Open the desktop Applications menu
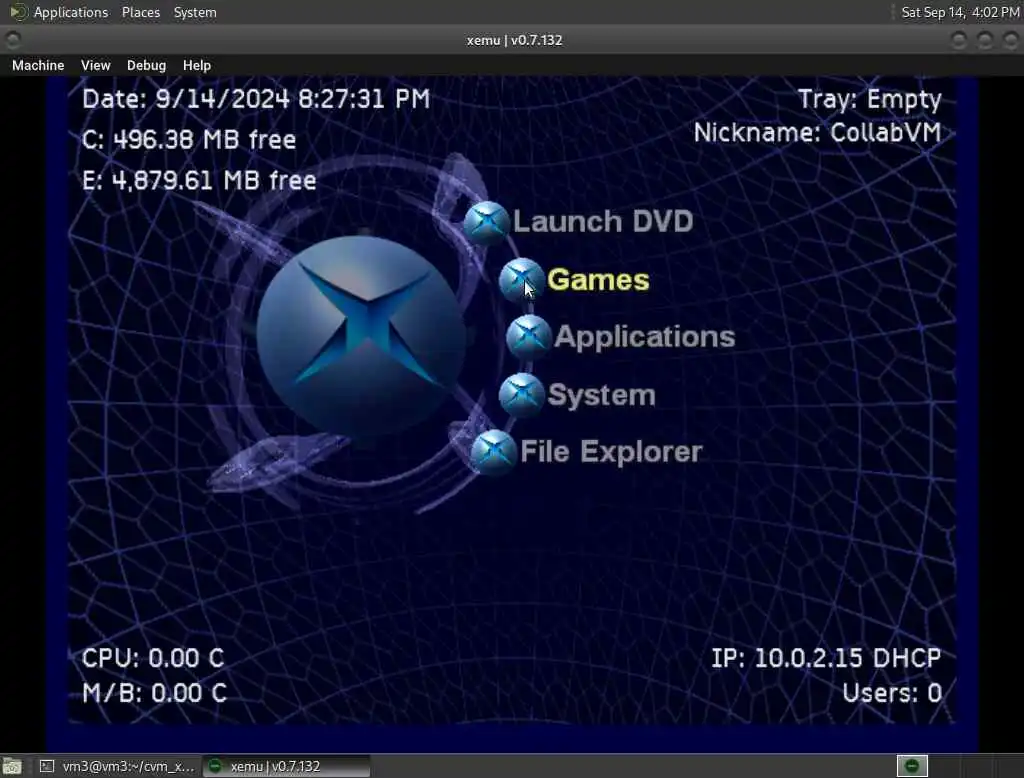The width and height of the screenshot is (1024, 778). (x=71, y=12)
